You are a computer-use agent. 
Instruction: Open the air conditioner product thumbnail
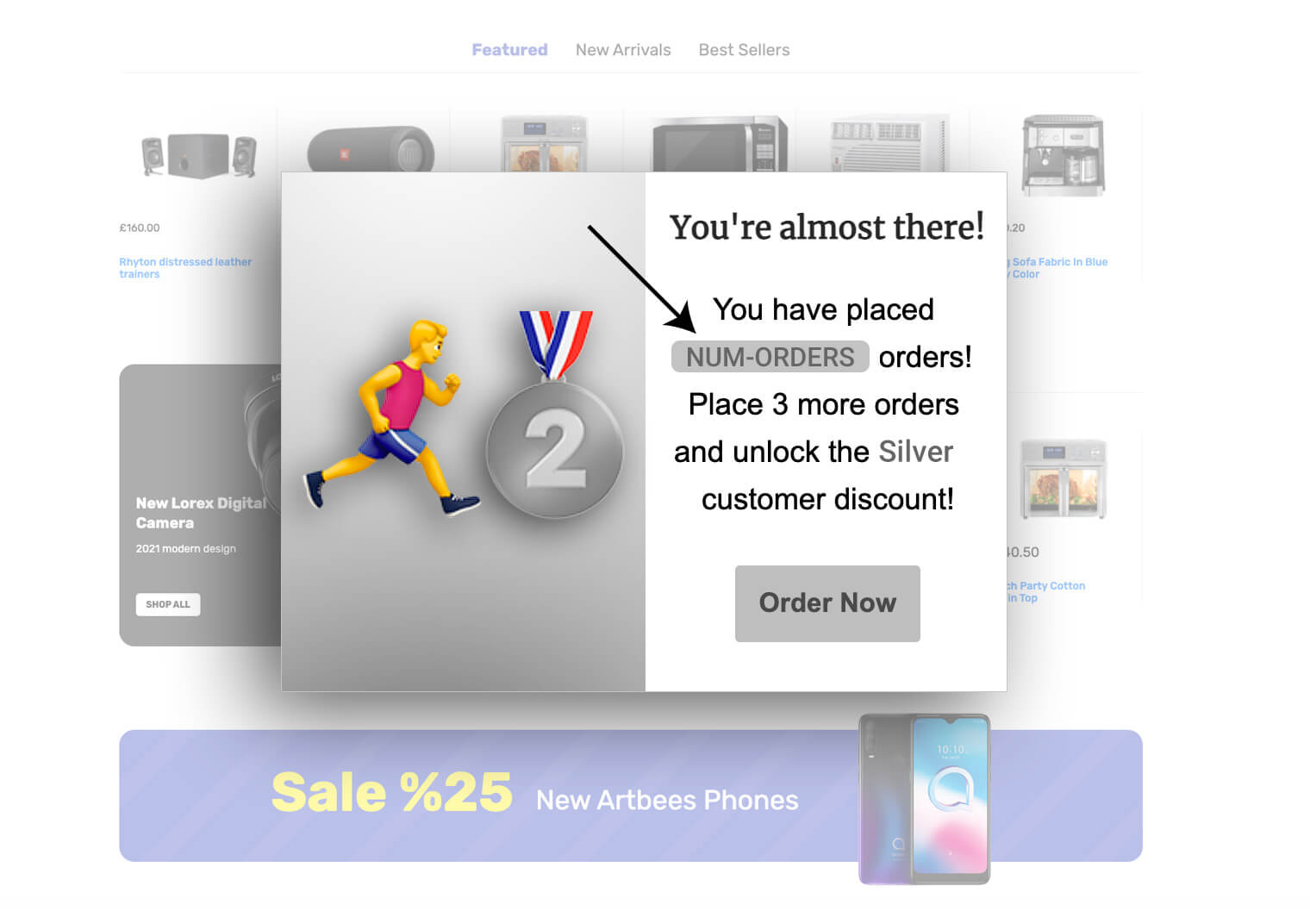tap(888, 143)
